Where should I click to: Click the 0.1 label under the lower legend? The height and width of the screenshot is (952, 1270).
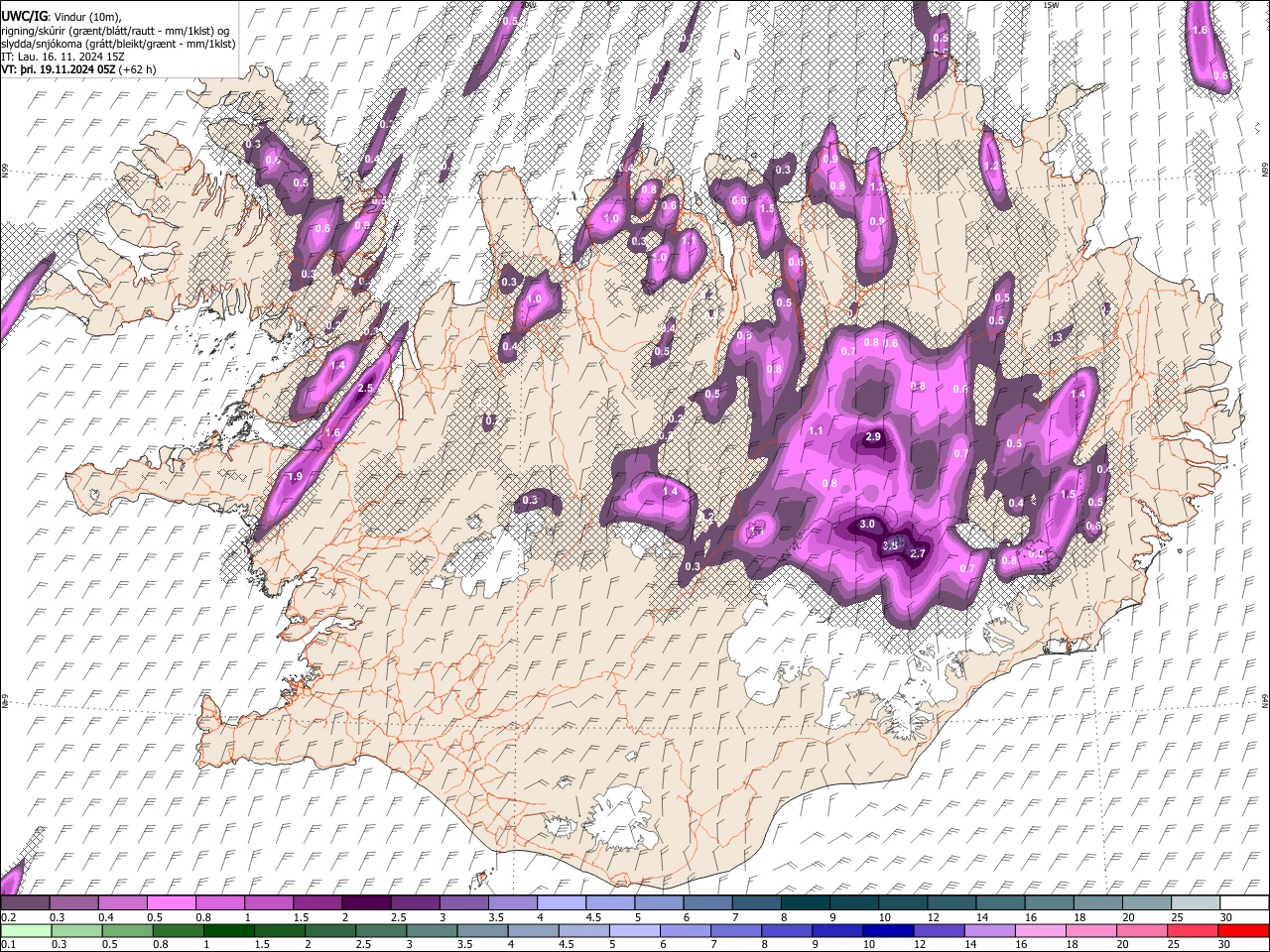tap(8, 945)
